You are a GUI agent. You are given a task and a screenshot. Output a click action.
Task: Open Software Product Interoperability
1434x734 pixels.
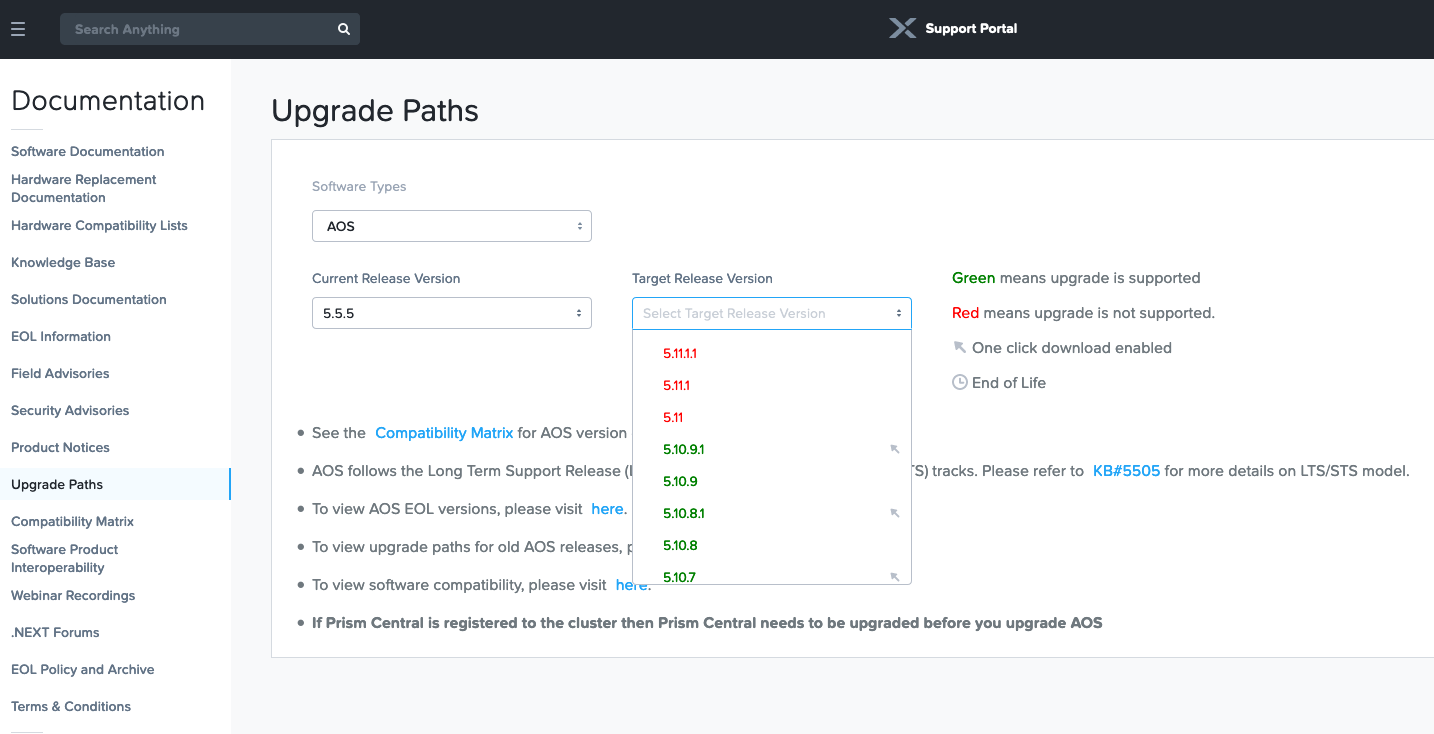pos(65,559)
